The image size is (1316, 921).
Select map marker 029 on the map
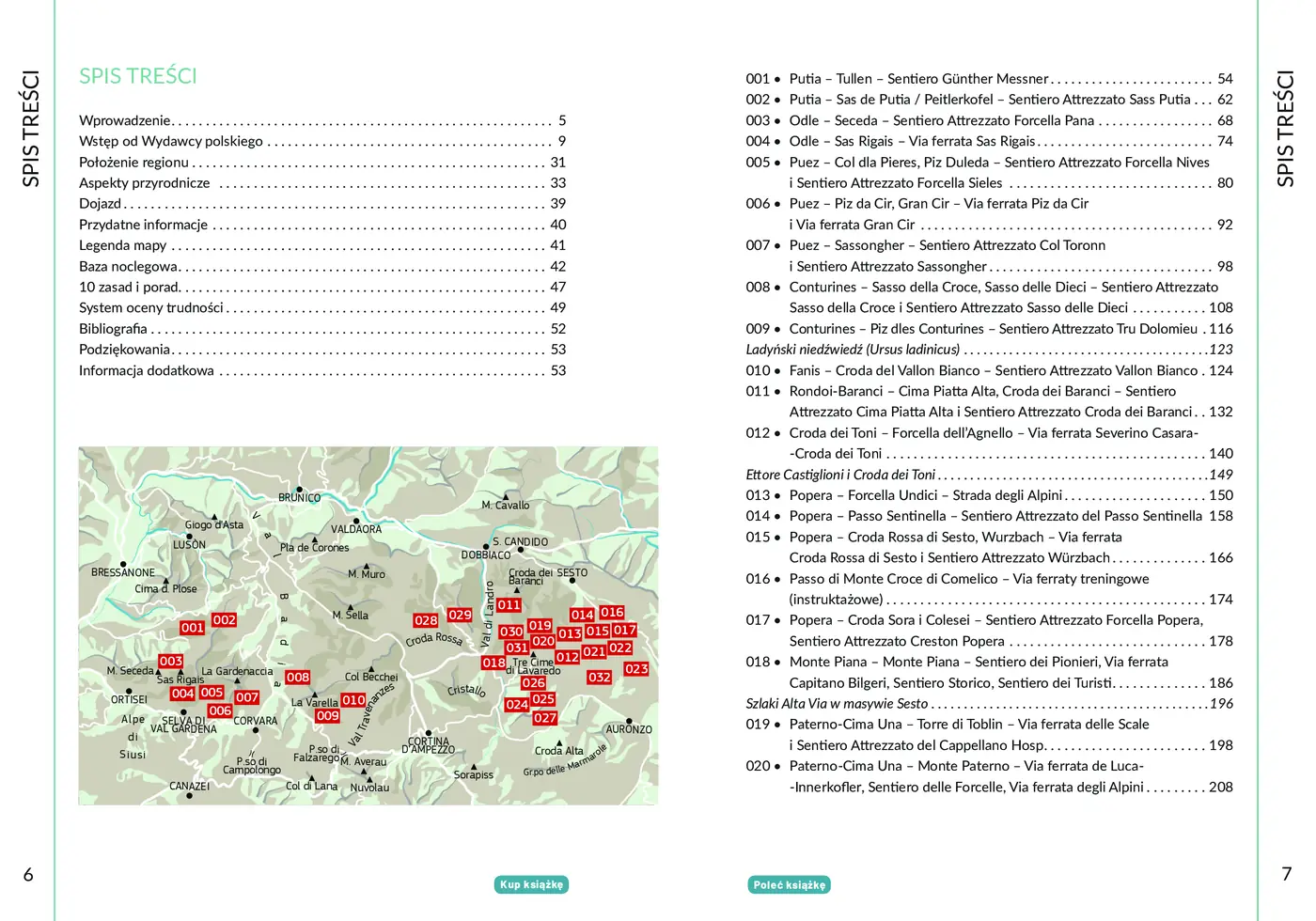tap(460, 615)
